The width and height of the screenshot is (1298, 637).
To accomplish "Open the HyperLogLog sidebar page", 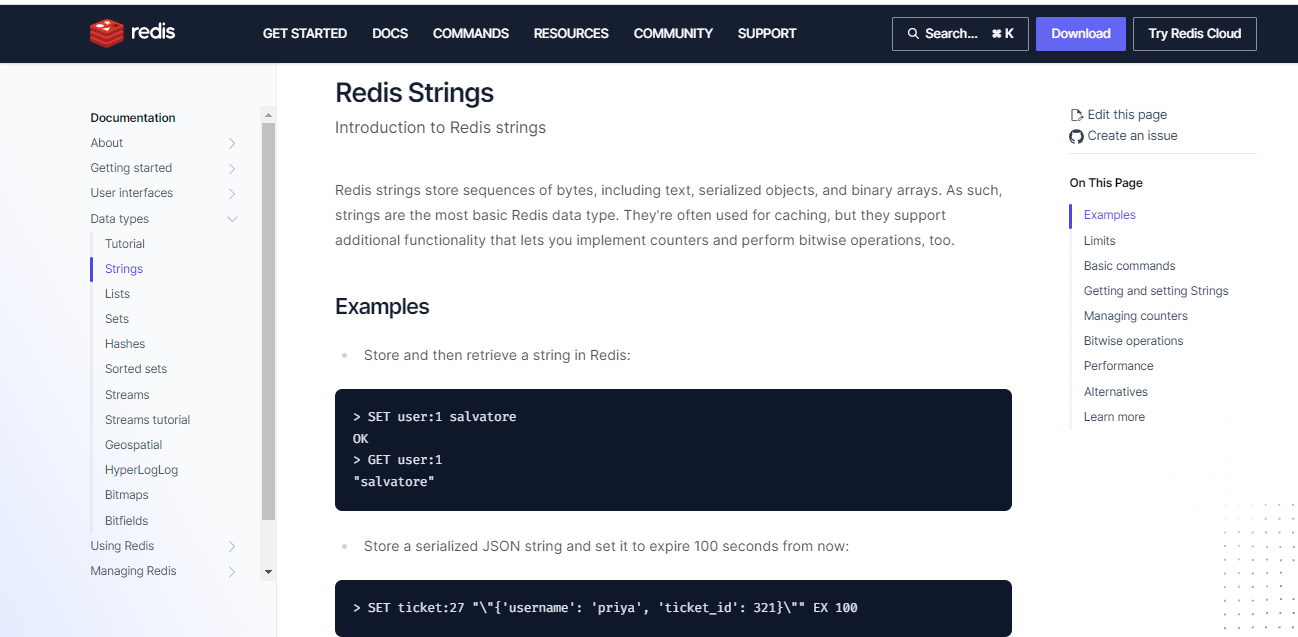I will click(x=141, y=470).
